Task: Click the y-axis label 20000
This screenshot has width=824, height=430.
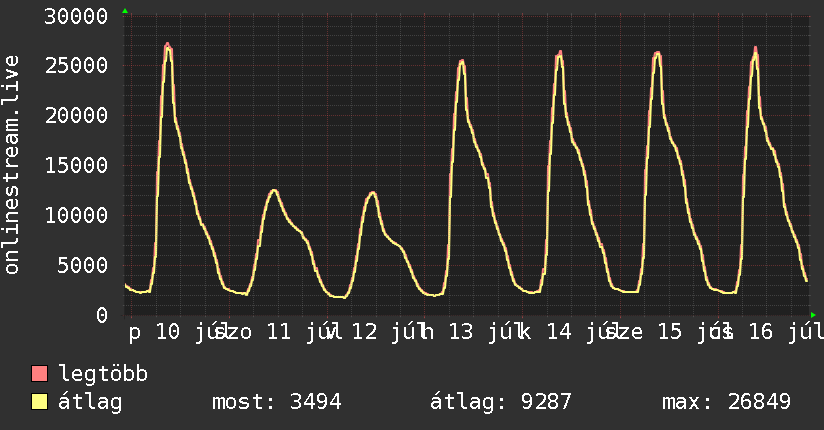Action: pyautogui.click(x=76, y=116)
